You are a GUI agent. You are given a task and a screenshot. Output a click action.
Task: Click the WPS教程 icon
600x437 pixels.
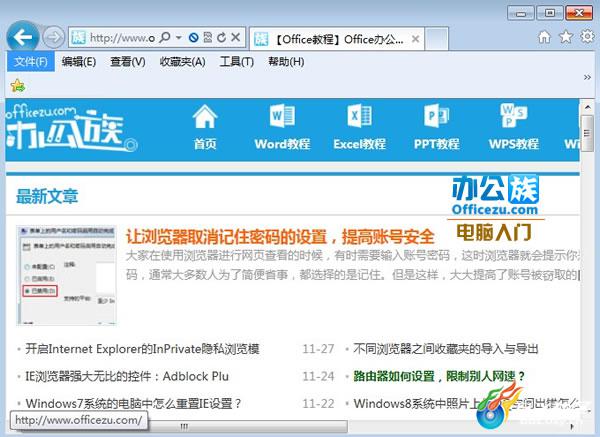click(x=514, y=116)
